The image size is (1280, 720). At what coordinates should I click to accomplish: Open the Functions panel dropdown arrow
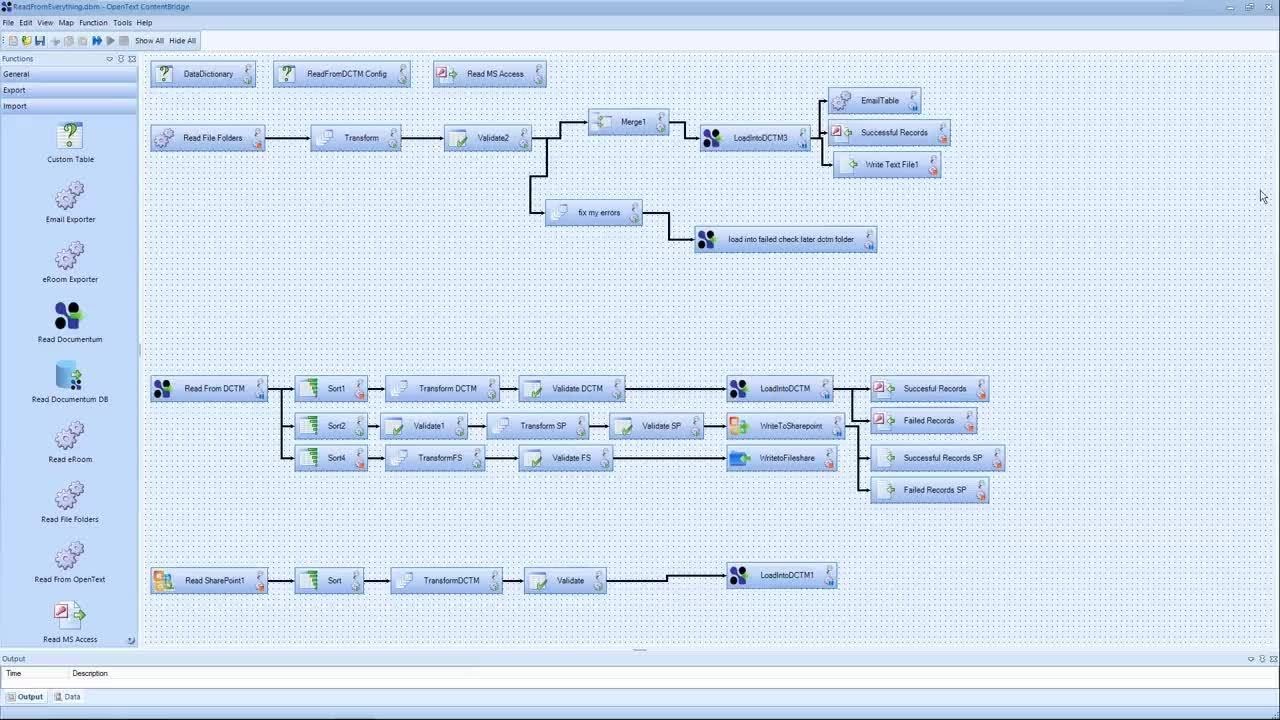(x=110, y=59)
